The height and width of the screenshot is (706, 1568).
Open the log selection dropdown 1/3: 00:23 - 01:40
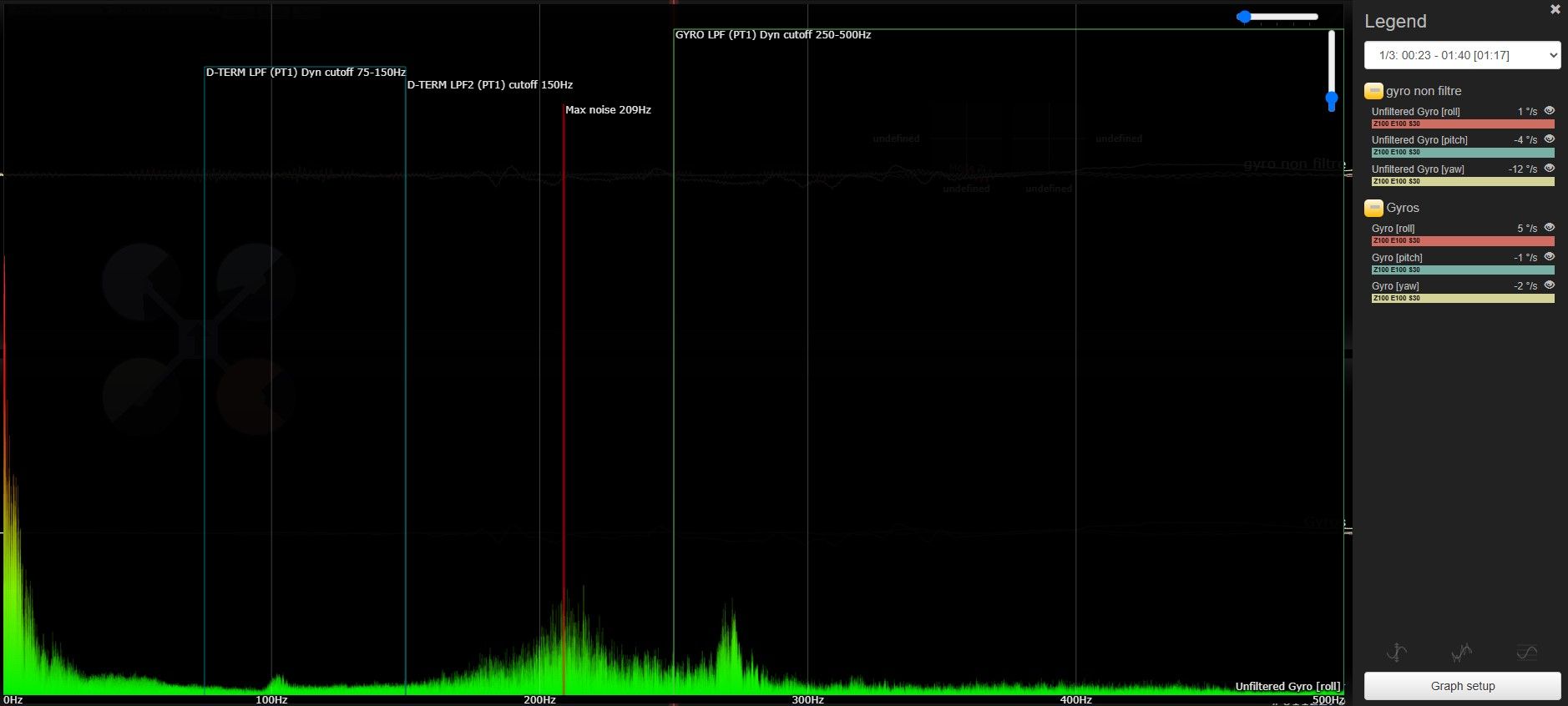point(1462,55)
